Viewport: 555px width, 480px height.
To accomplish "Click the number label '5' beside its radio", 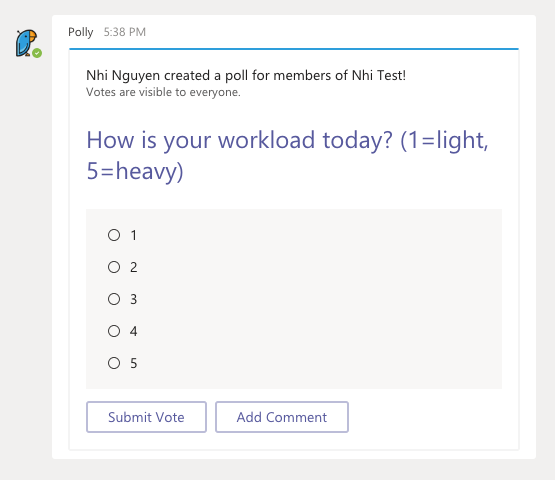I will tap(133, 363).
